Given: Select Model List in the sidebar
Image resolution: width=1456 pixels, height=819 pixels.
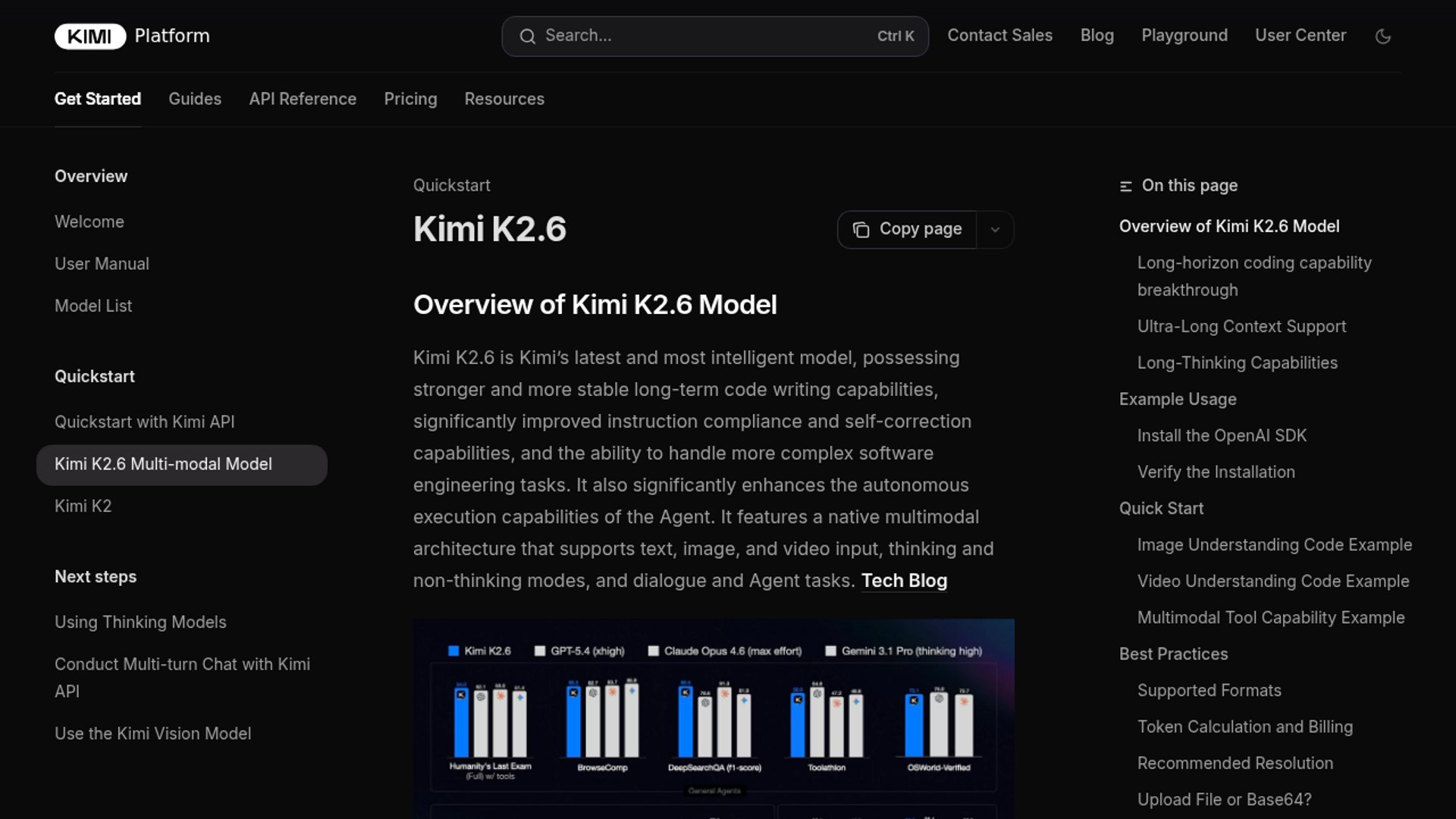Looking at the screenshot, I should coord(93,306).
